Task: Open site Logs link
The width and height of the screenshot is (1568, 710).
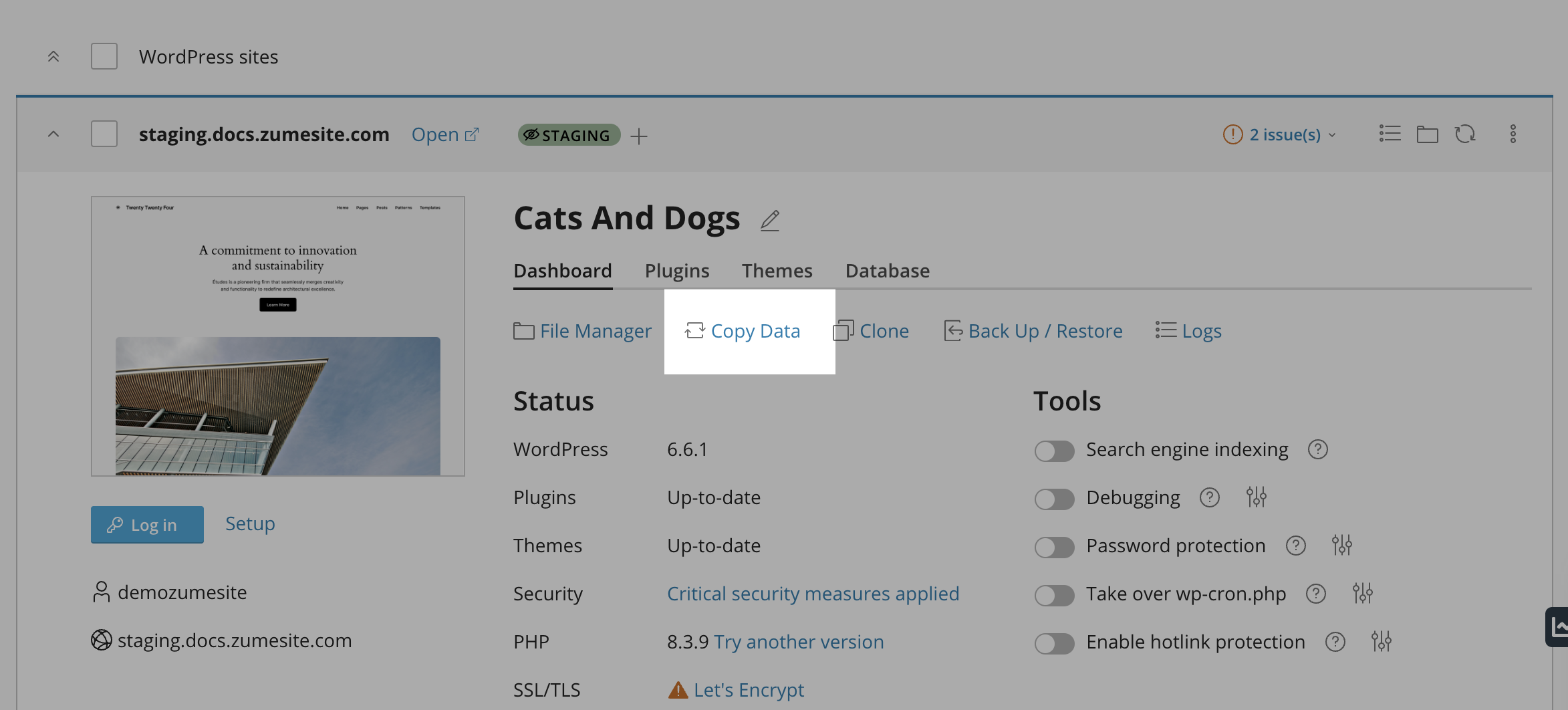Action: tap(1188, 331)
